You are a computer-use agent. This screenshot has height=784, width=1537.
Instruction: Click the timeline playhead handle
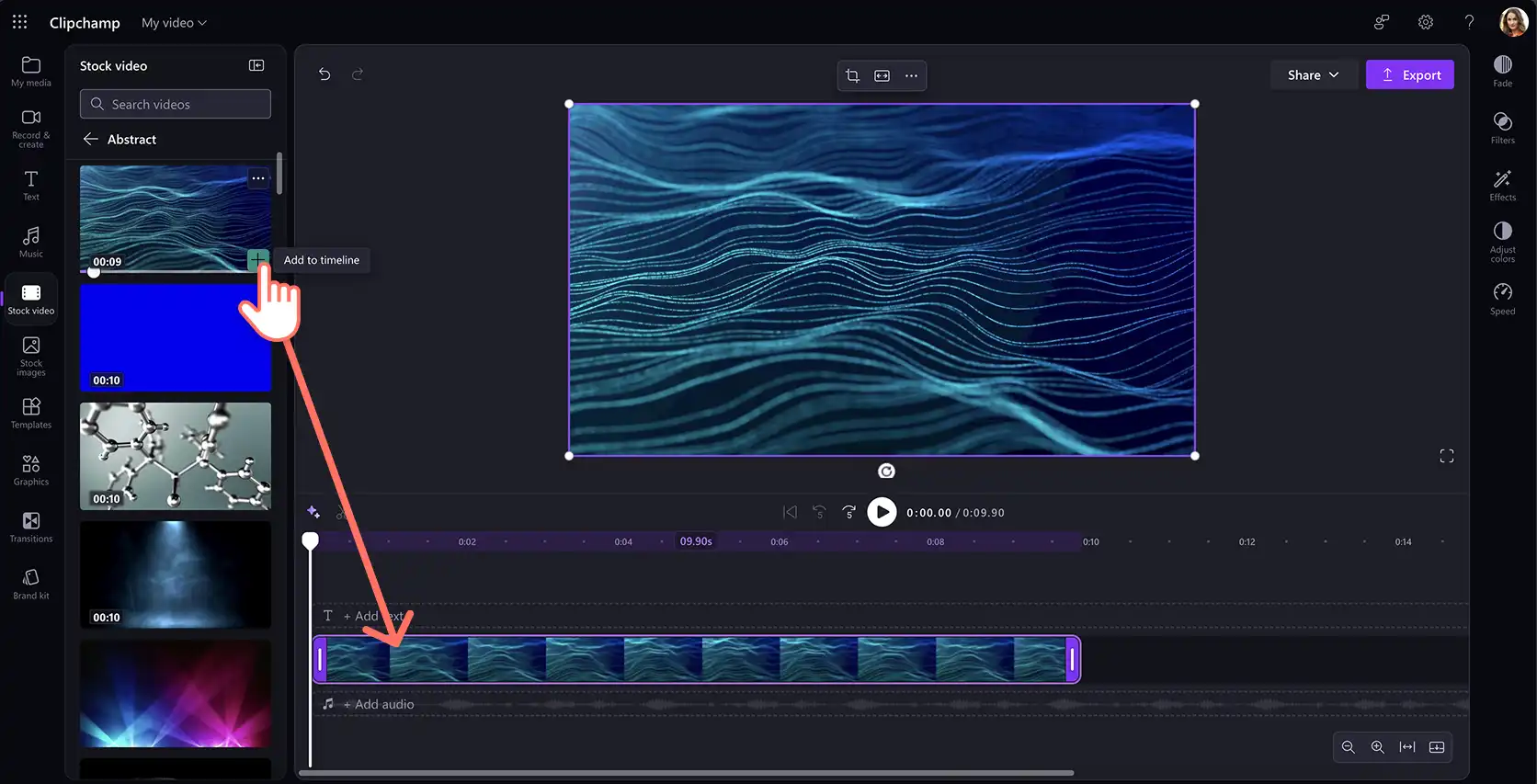311,540
